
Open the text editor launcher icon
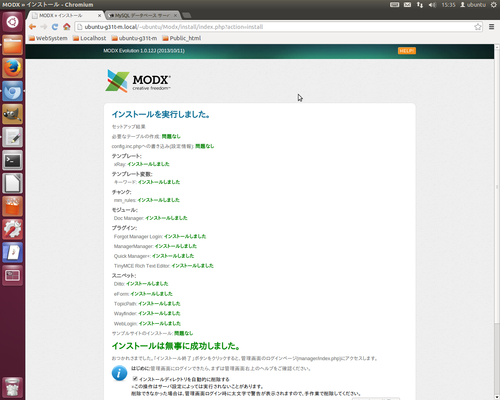12,137
